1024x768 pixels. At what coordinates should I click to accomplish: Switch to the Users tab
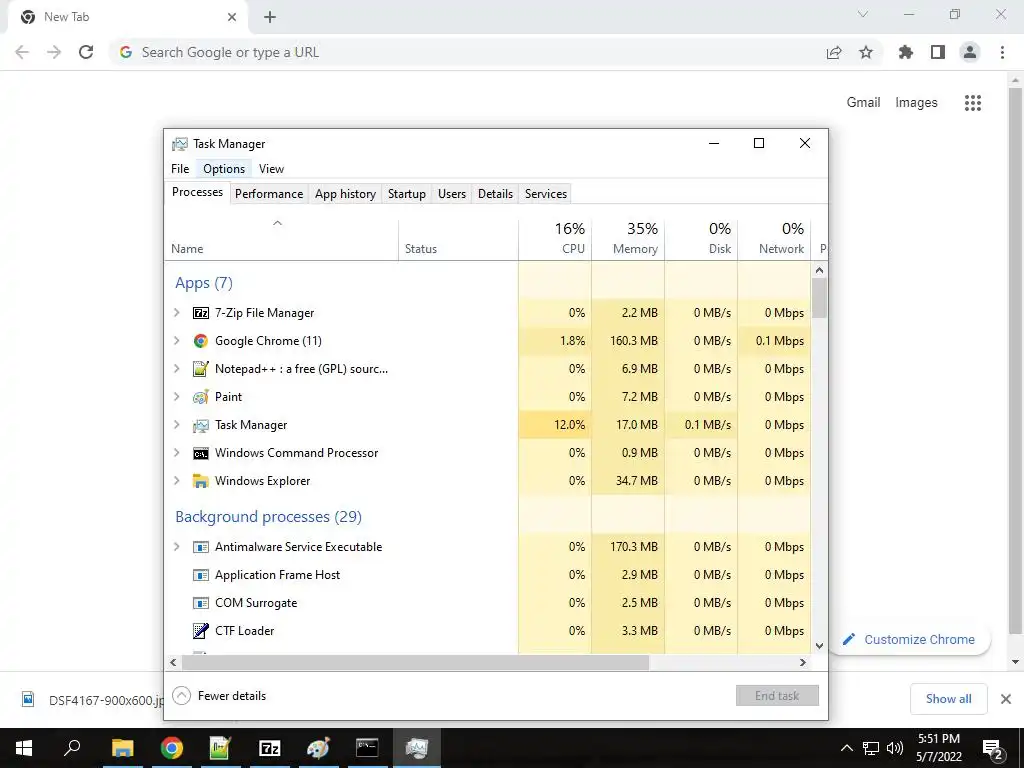point(452,194)
